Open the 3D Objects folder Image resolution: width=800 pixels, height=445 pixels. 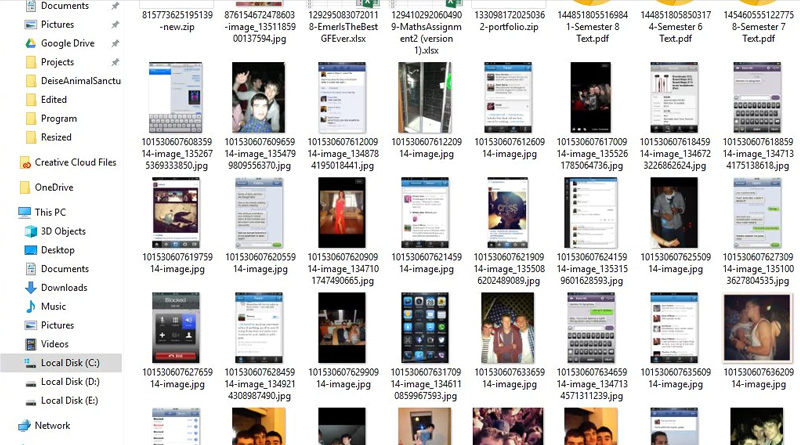point(63,231)
